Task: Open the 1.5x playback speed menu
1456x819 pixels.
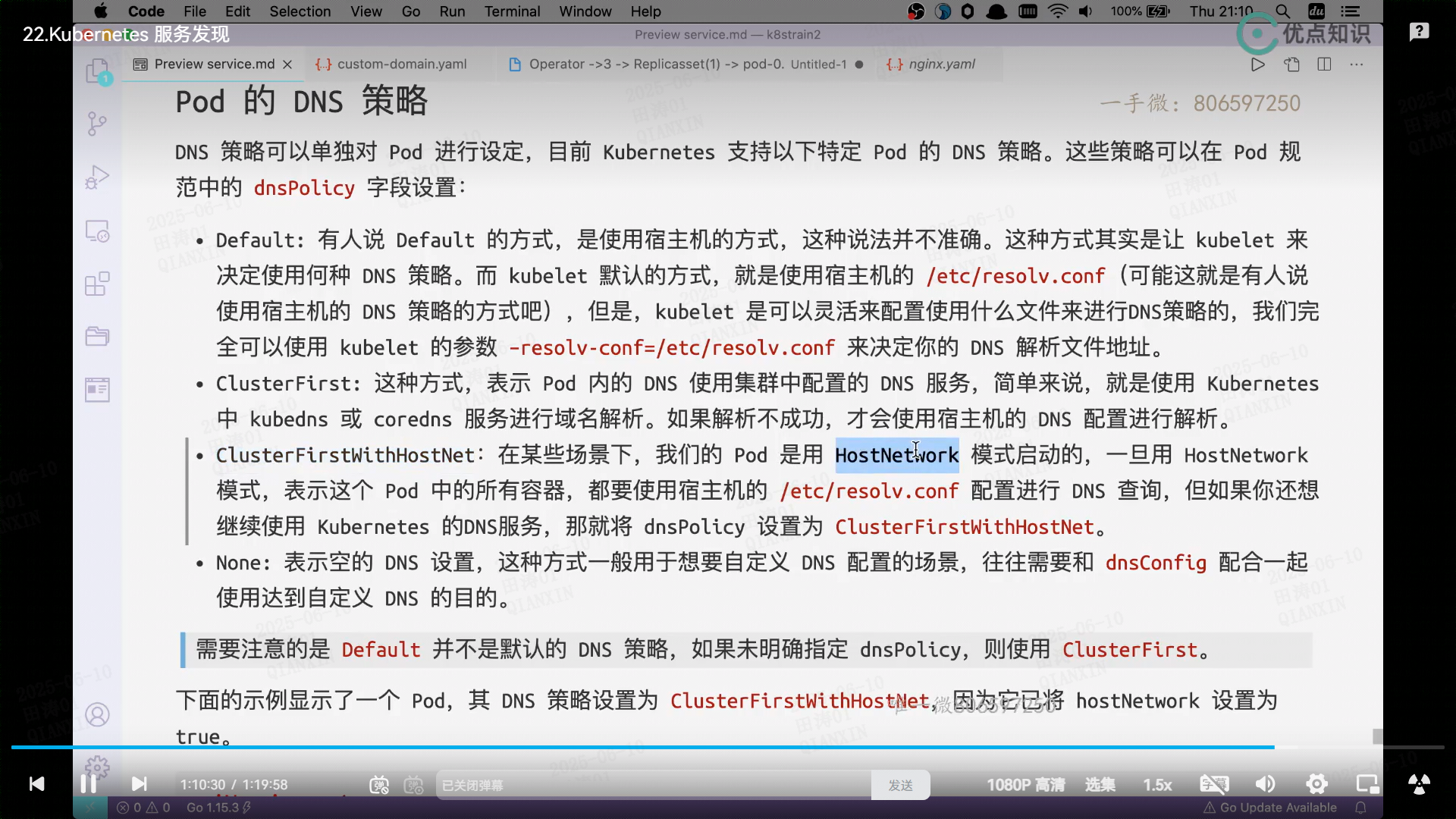Action: coord(1157,785)
